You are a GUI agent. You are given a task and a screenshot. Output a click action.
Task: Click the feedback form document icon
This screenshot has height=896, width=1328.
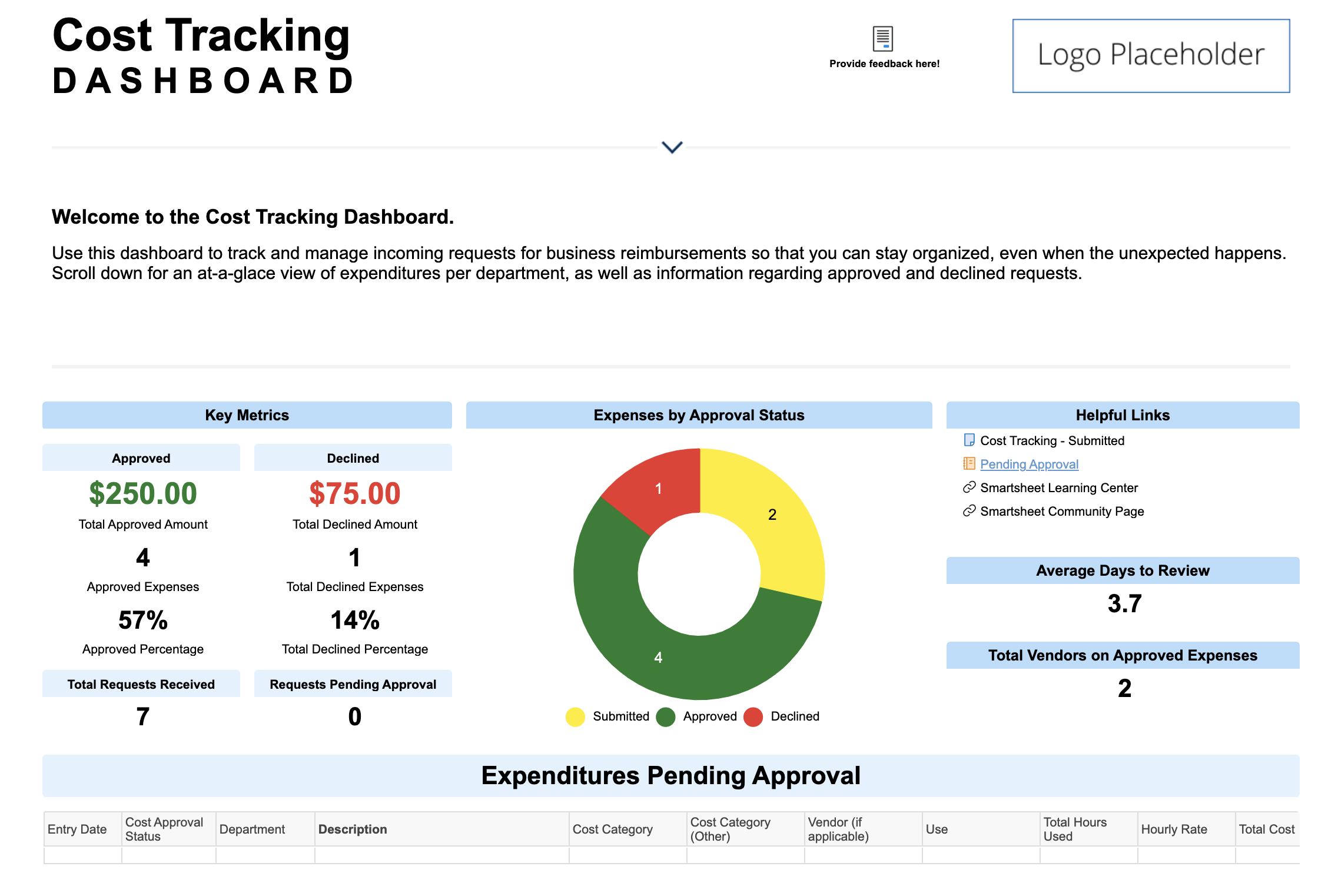click(882, 39)
